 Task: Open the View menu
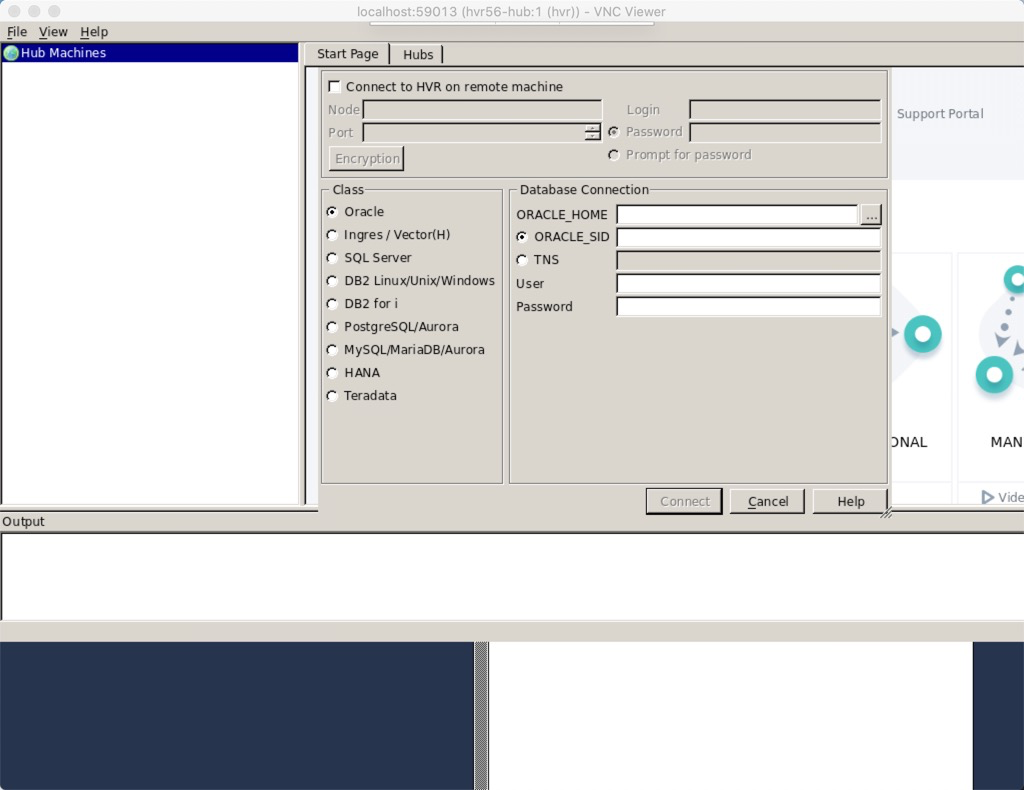pyautogui.click(x=53, y=32)
